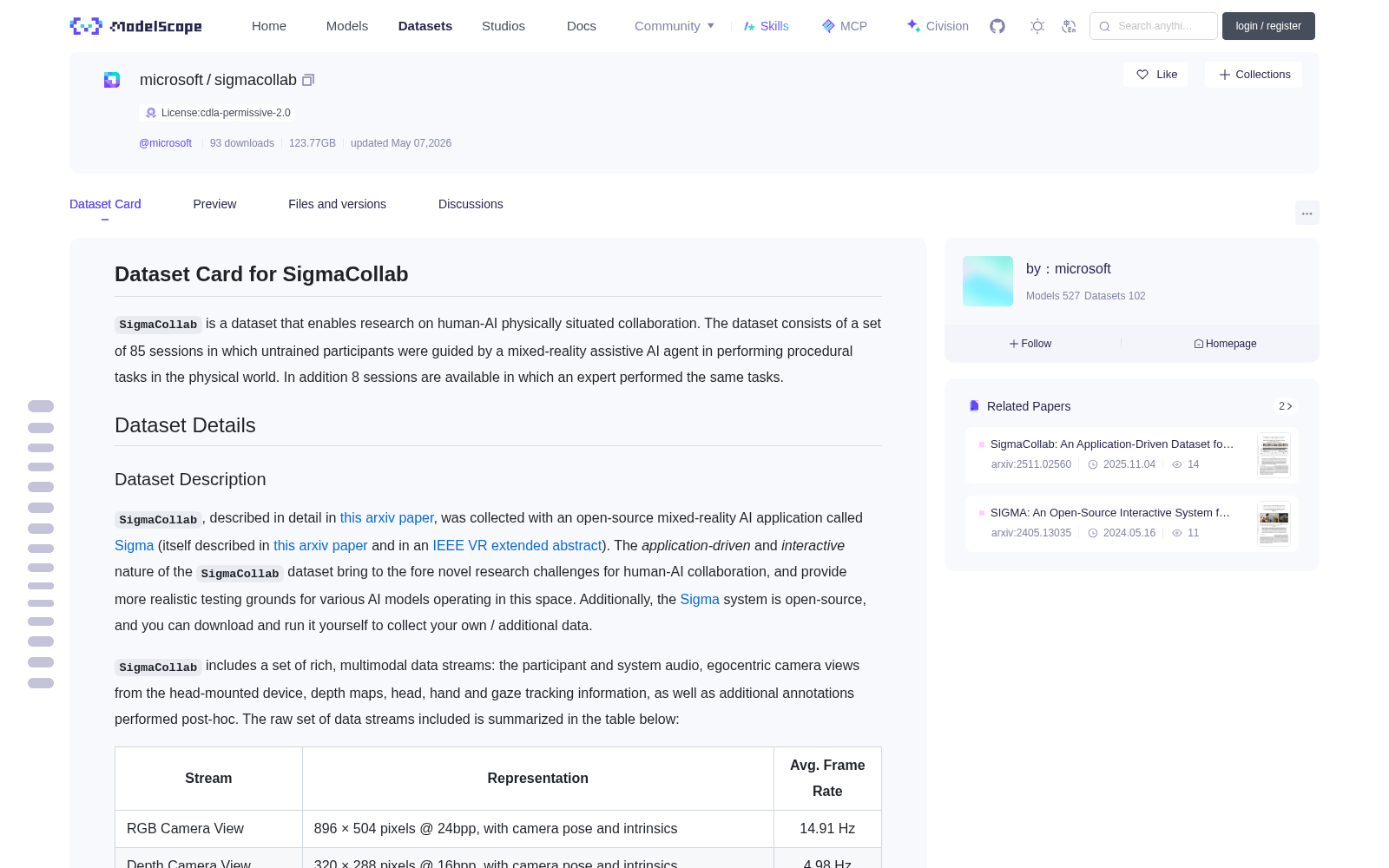Open "this arxiv paper" link after "described in detail in"
This screenshot has width=1389, height=868.
pyautogui.click(x=386, y=517)
